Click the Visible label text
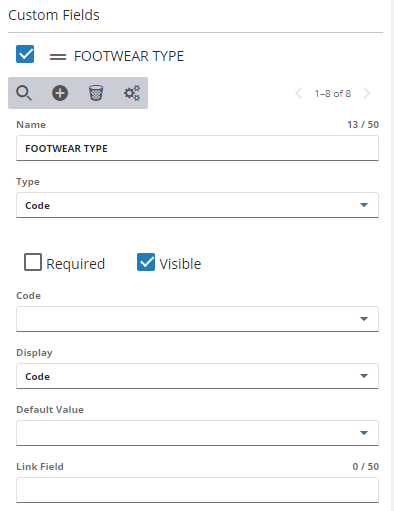Image resolution: width=394 pixels, height=511 pixels. tap(180, 264)
